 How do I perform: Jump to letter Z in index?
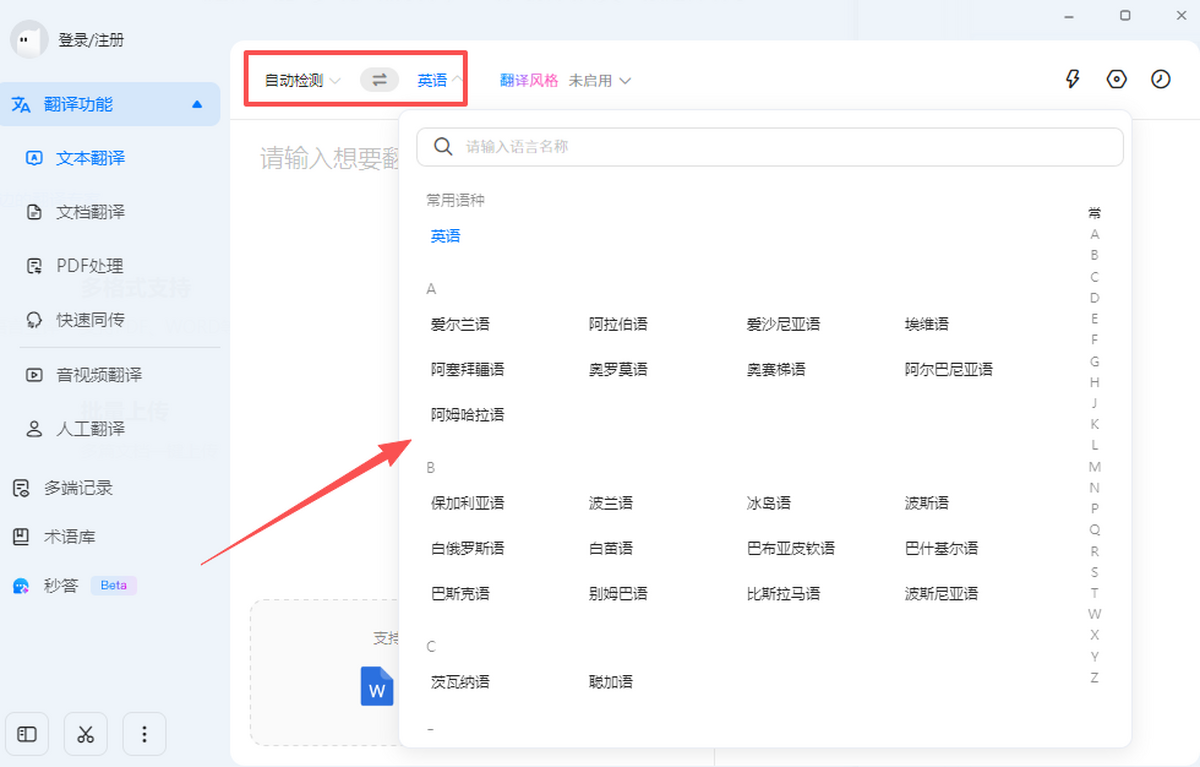pos(1095,678)
